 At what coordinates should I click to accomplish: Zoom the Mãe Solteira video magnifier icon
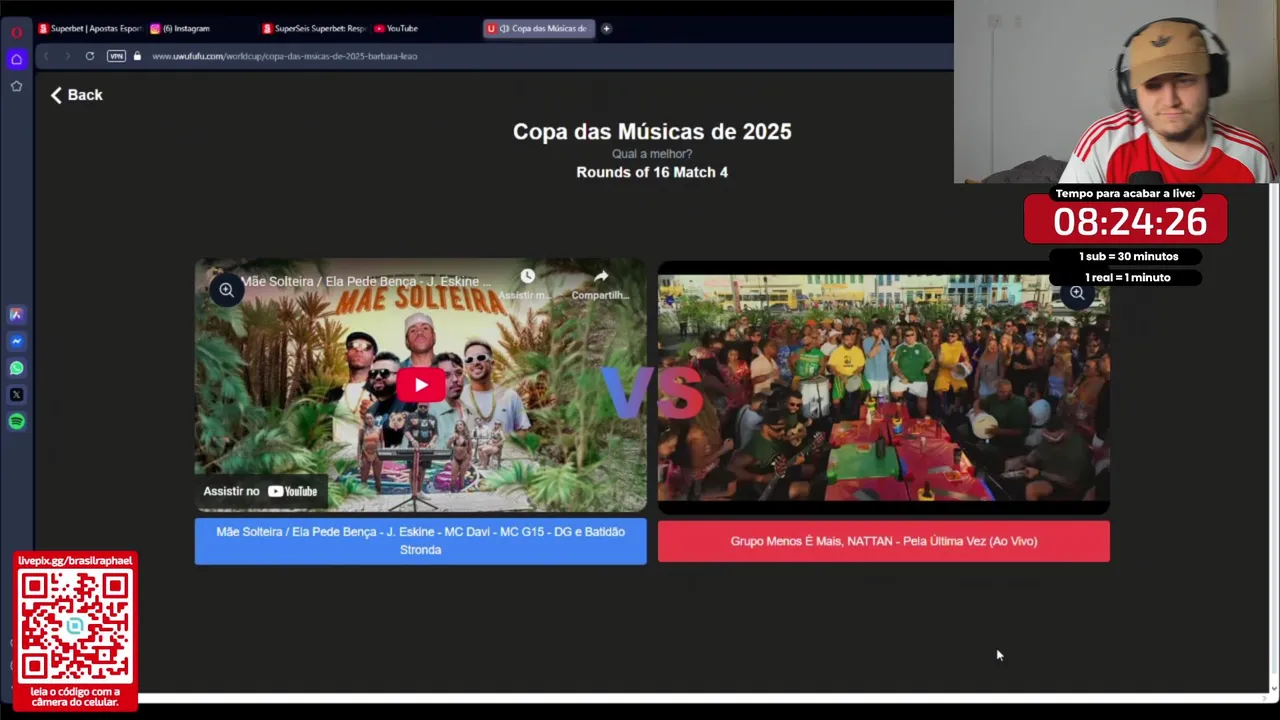click(227, 290)
